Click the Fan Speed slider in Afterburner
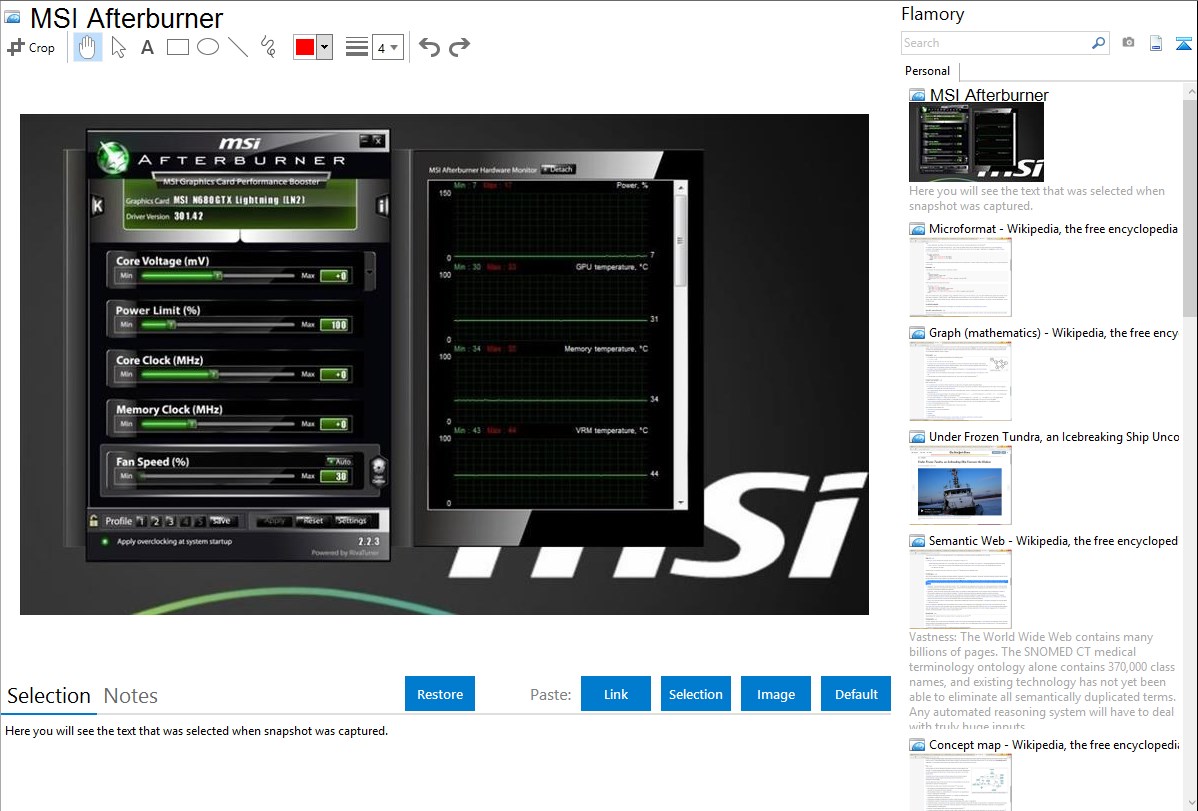 click(218, 476)
